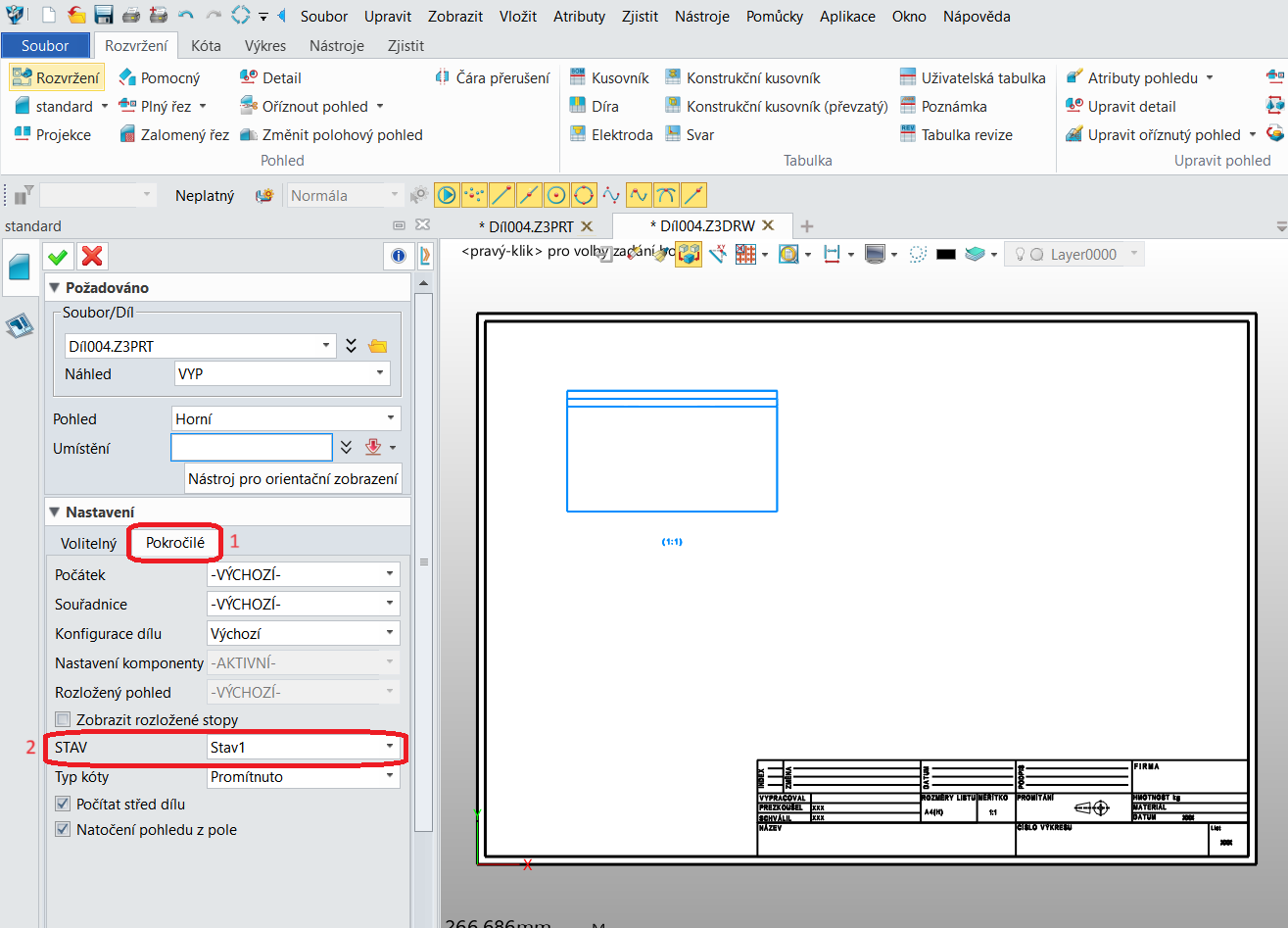Screen dimensions: 1288x928
Task: Click the Svar table tool
Action: point(690,134)
